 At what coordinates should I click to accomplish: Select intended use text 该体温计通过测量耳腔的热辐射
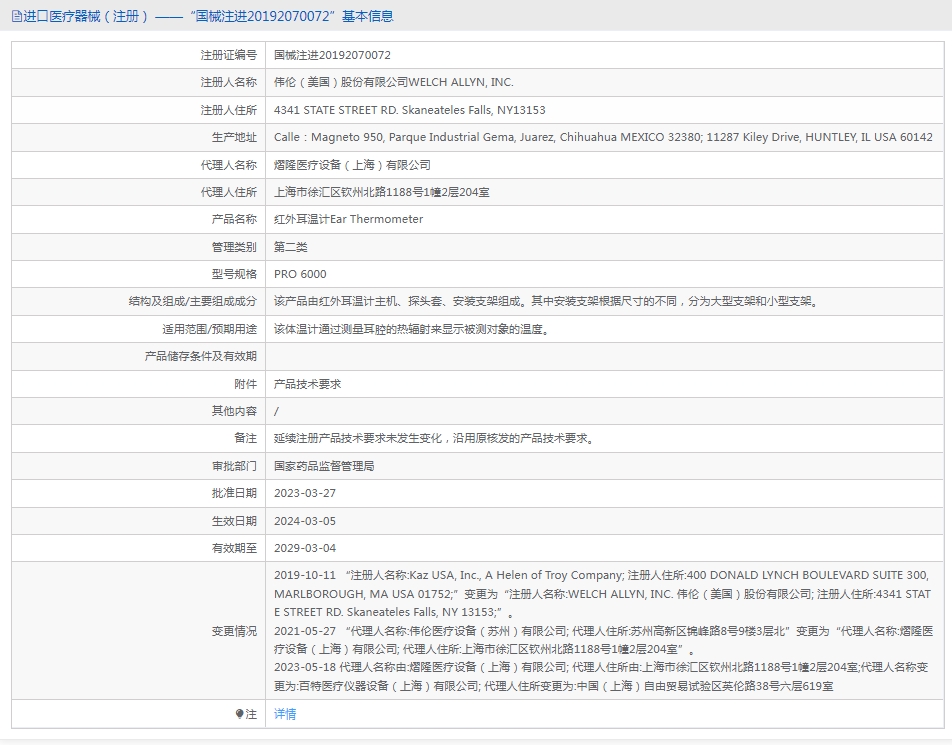click(x=412, y=330)
